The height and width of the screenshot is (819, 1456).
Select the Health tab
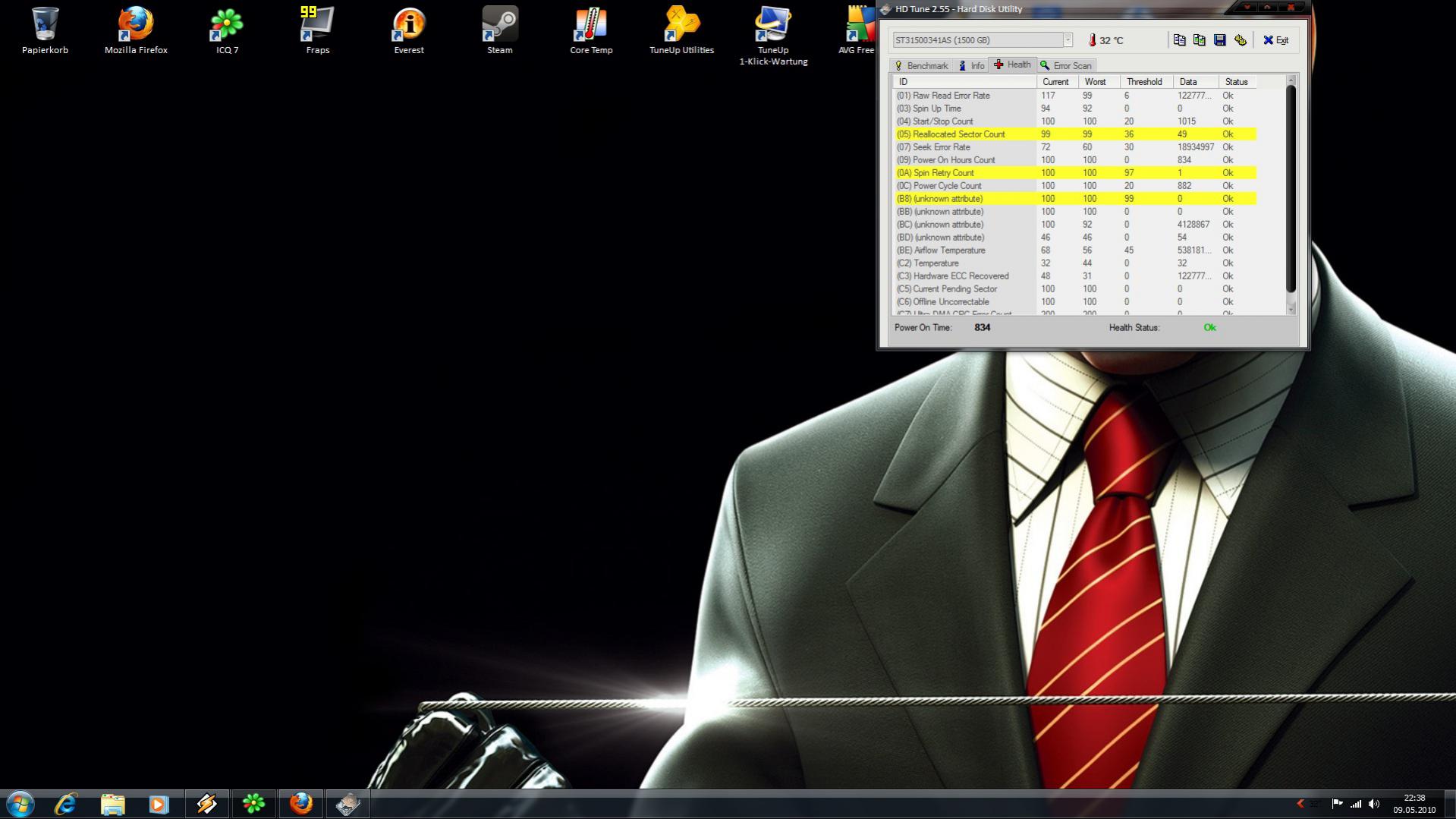coord(1012,65)
